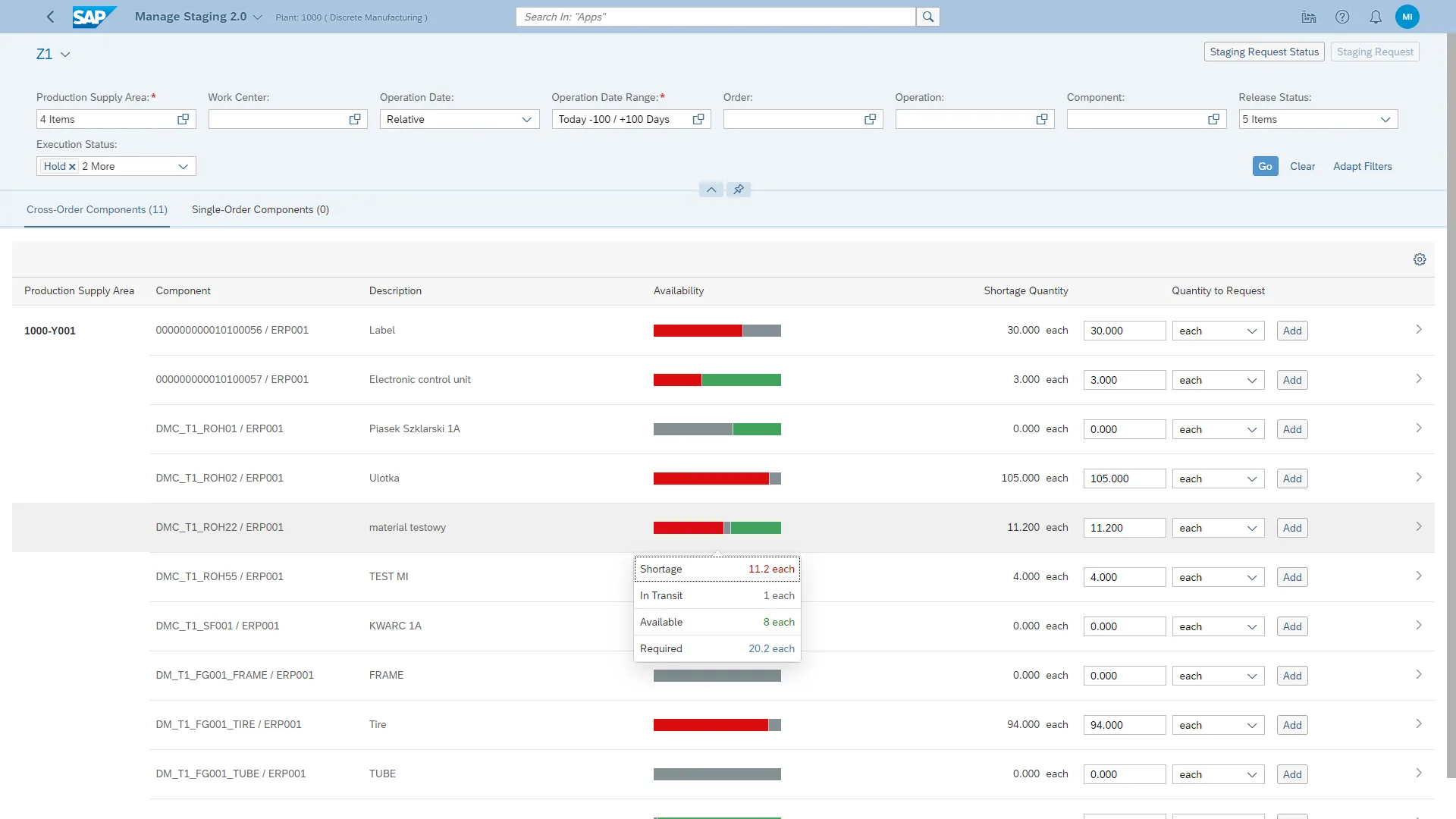Click the Go button to apply filters
Viewport: 1456px width, 819px height.
(1265, 166)
